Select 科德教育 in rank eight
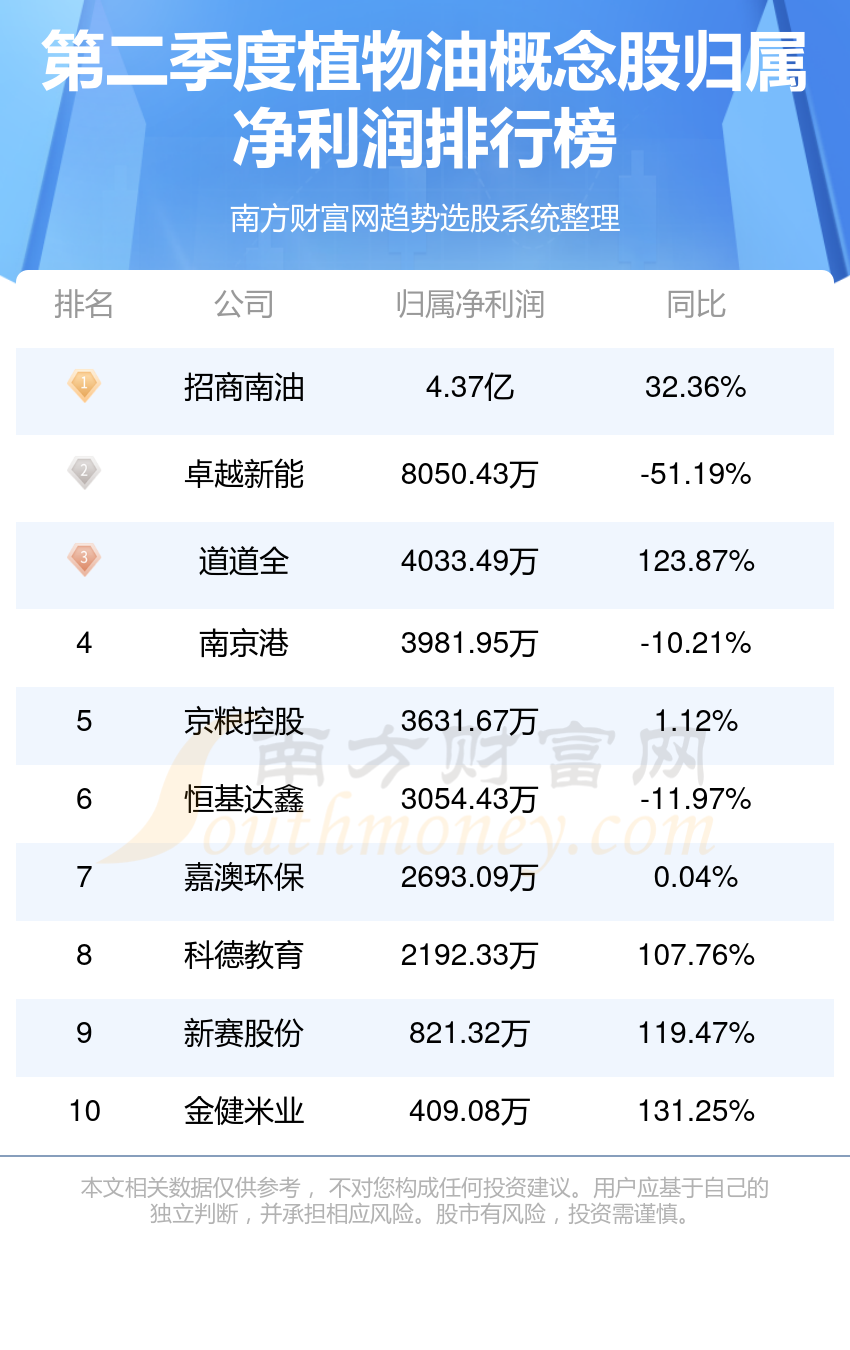The image size is (850, 1350). [244, 955]
